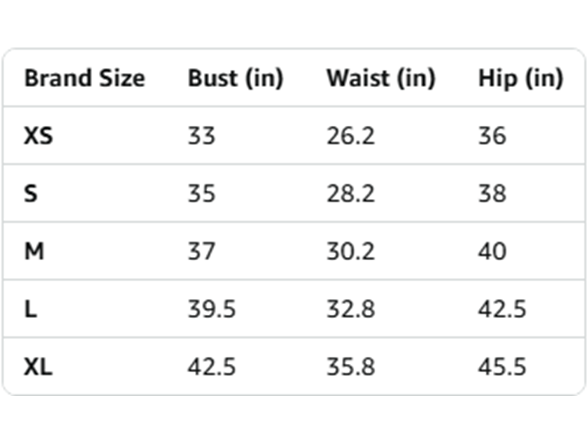The width and height of the screenshot is (588, 441).
Task: Select the M bust value 37
Action: coord(201,251)
